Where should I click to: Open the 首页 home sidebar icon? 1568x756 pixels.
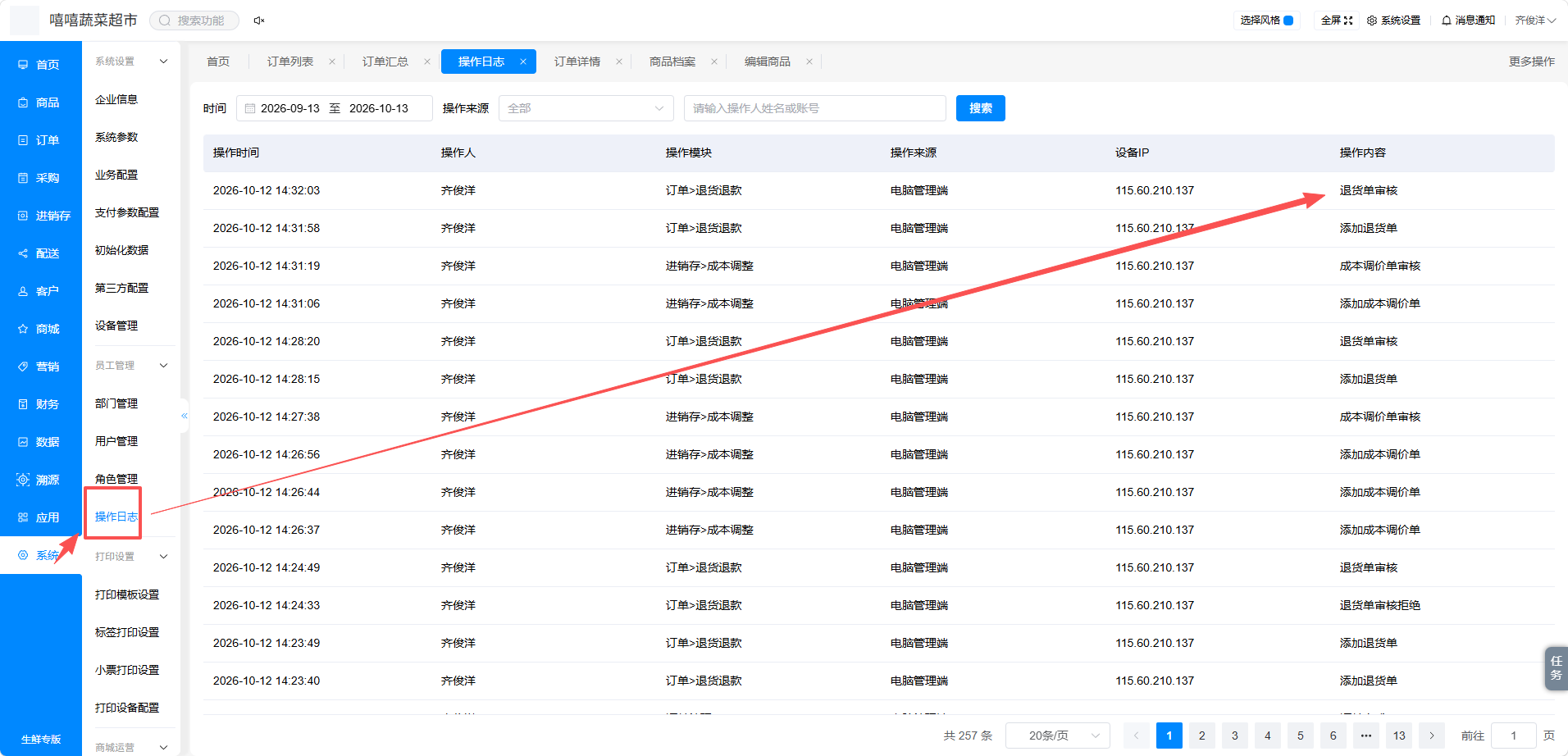pyautogui.click(x=23, y=65)
